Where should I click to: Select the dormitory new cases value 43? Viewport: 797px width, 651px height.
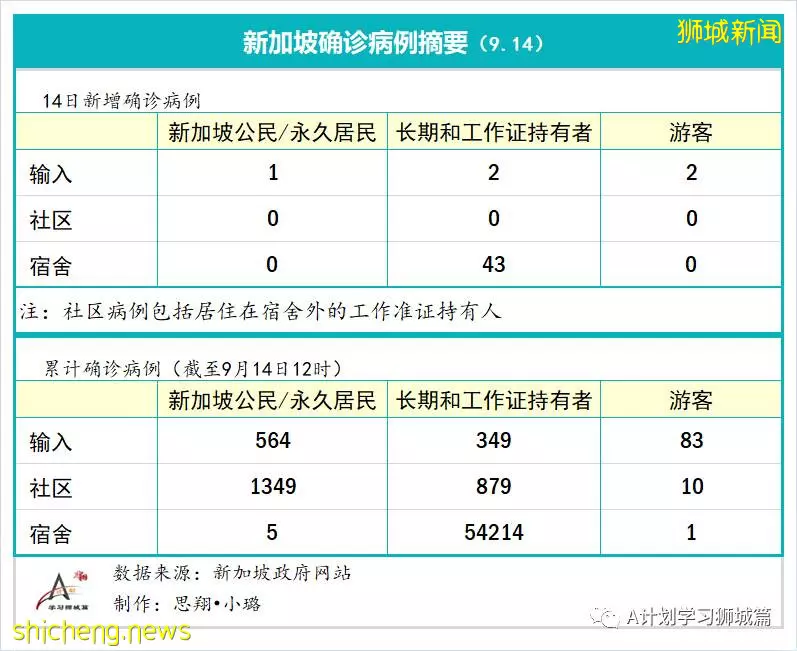point(494,264)
